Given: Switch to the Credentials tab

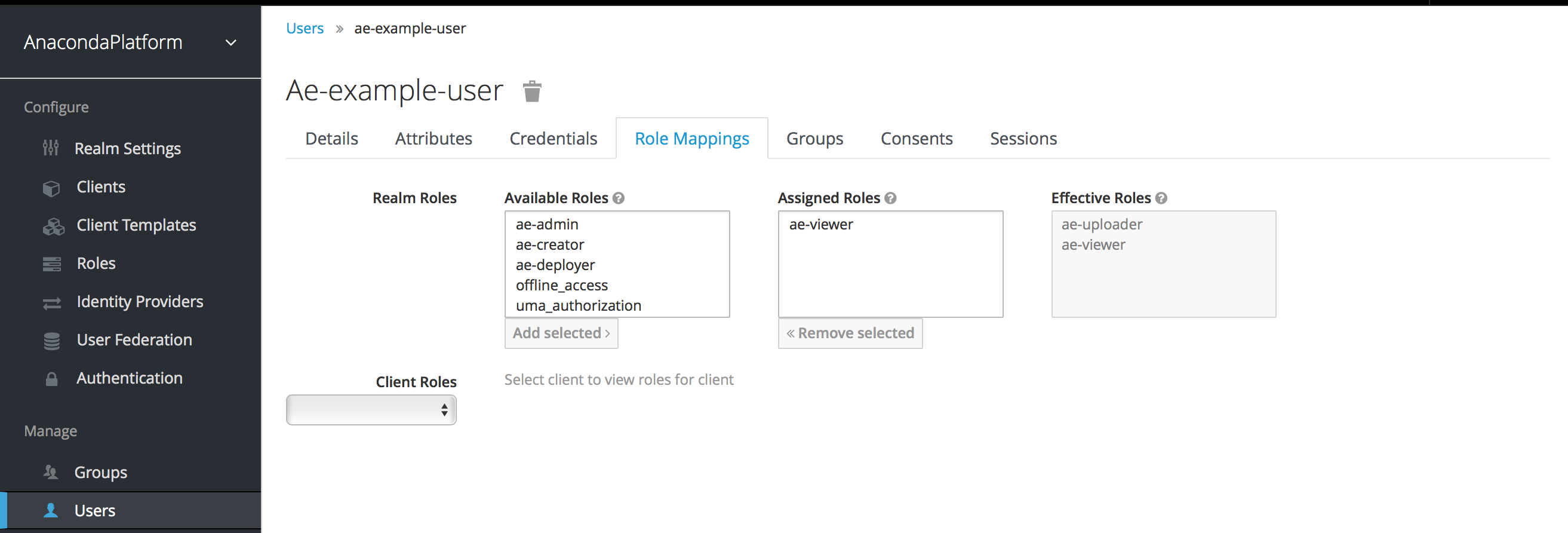Looking at the screenshot, I should (553, 139).
